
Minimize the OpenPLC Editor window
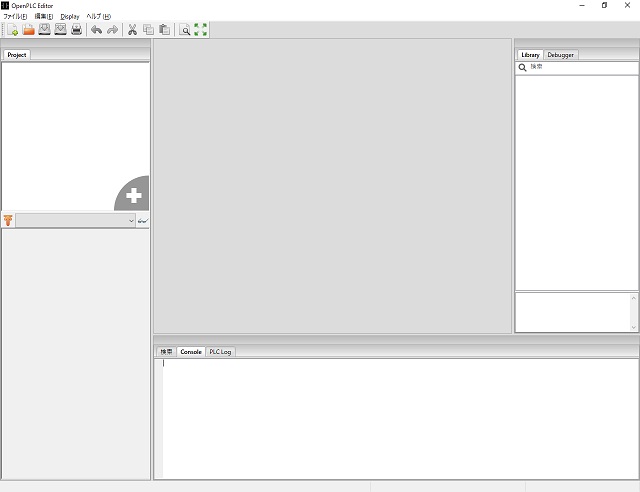coord(582,5)
